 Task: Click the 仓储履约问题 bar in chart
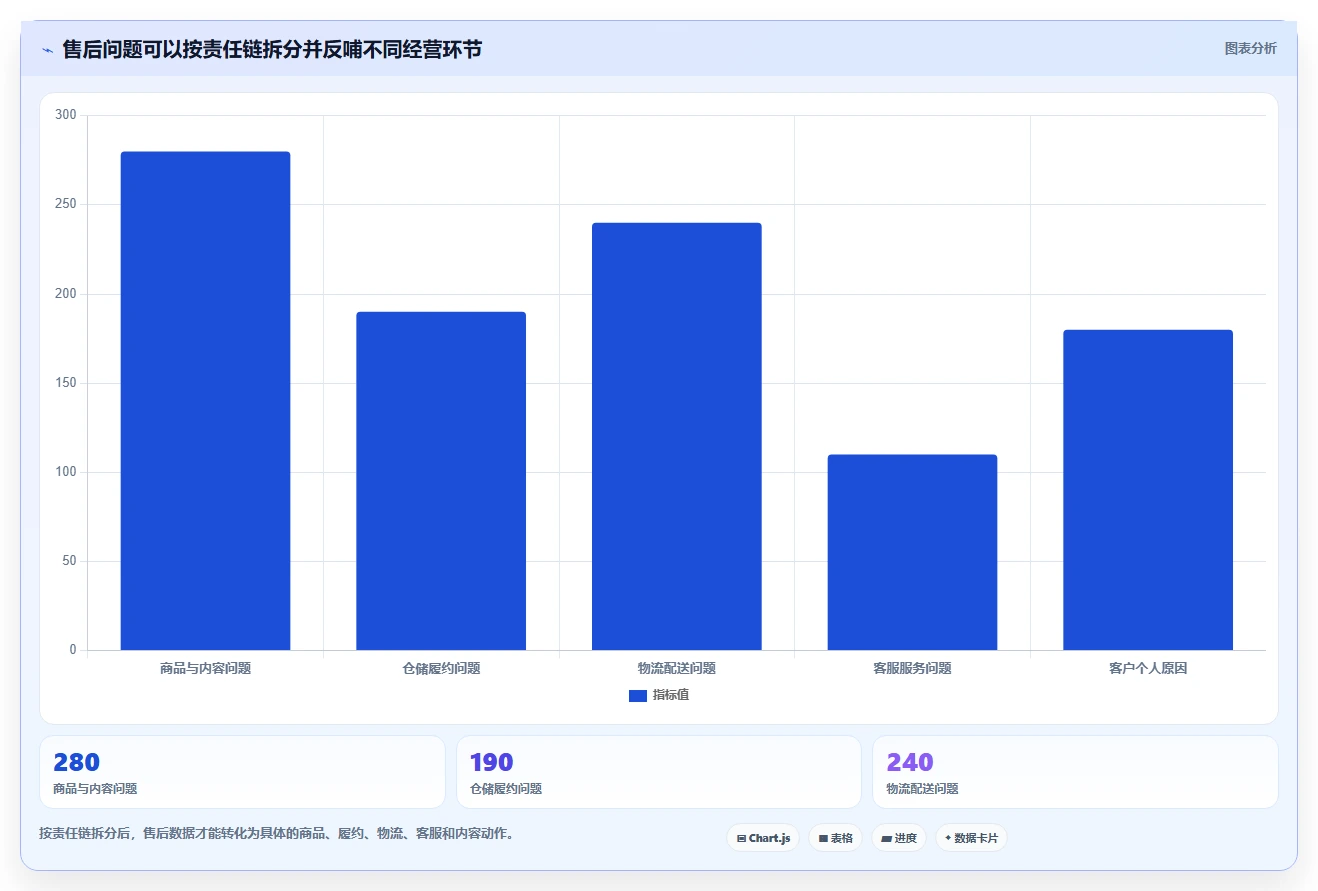441,481
